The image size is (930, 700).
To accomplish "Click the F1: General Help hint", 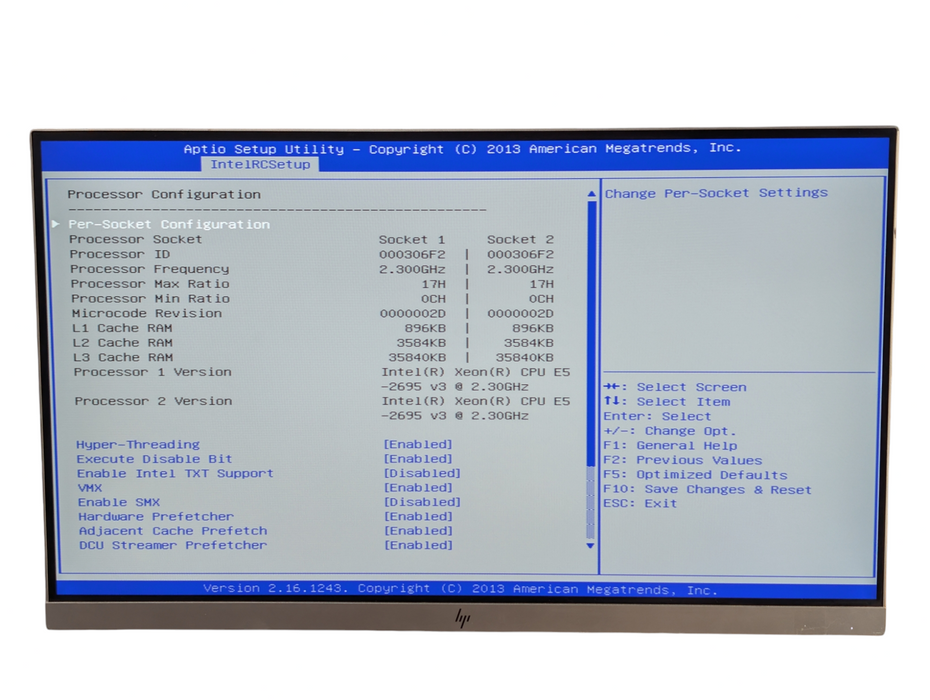I will point(670,446).
